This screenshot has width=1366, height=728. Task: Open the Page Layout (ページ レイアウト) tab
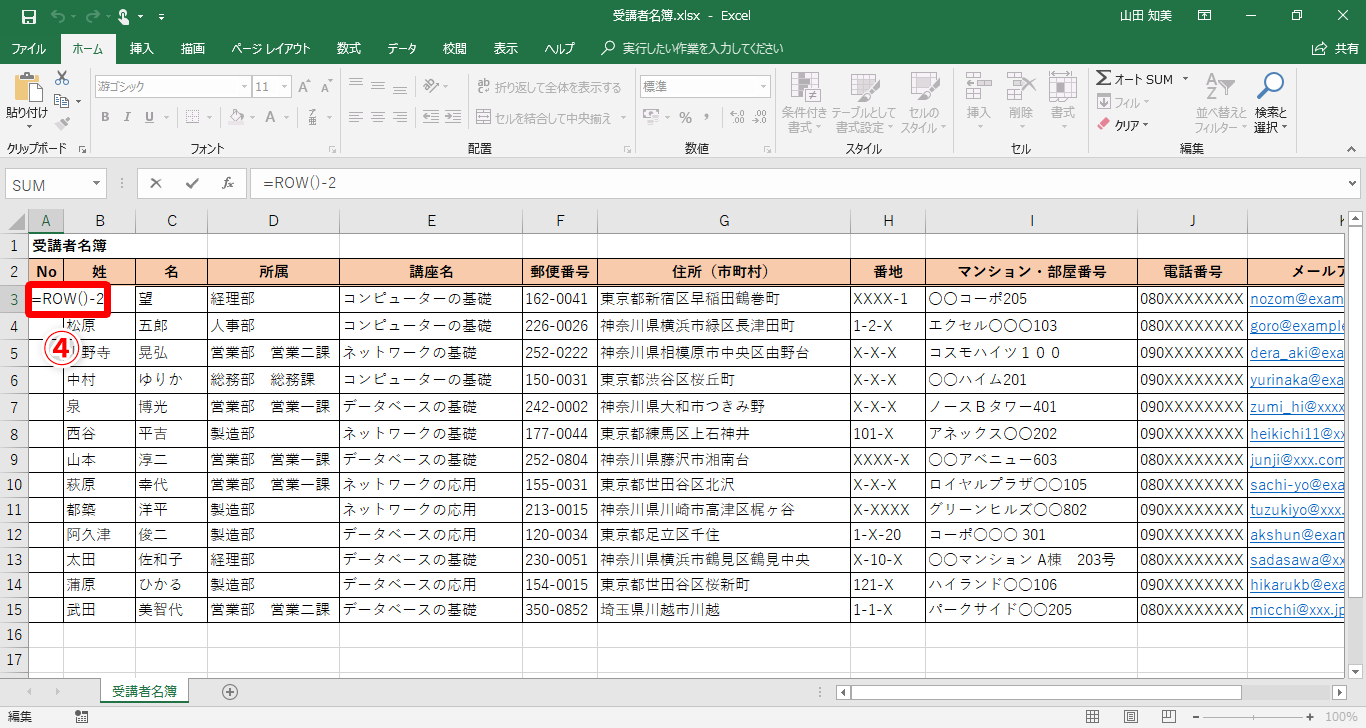(270, 48)
